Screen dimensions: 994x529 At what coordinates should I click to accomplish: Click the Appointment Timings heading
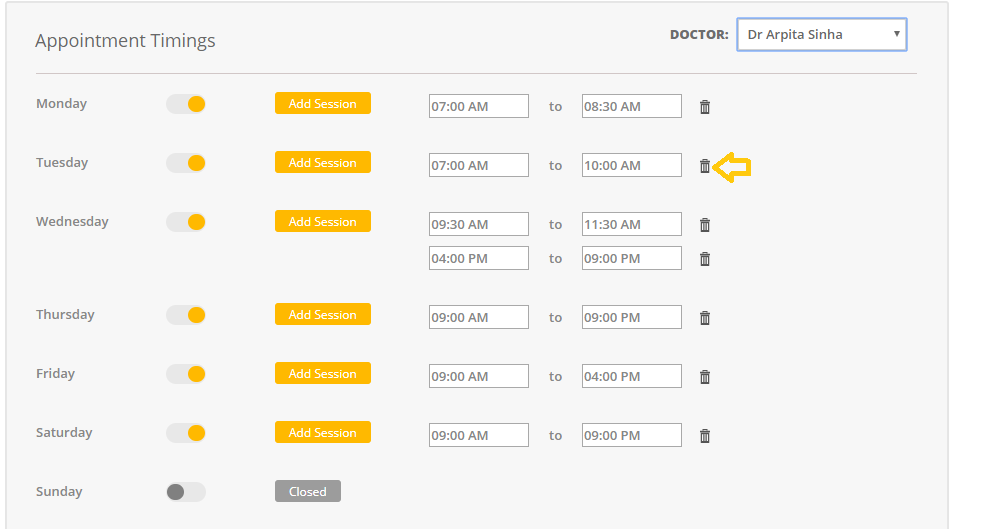click(x=125, y=41)
